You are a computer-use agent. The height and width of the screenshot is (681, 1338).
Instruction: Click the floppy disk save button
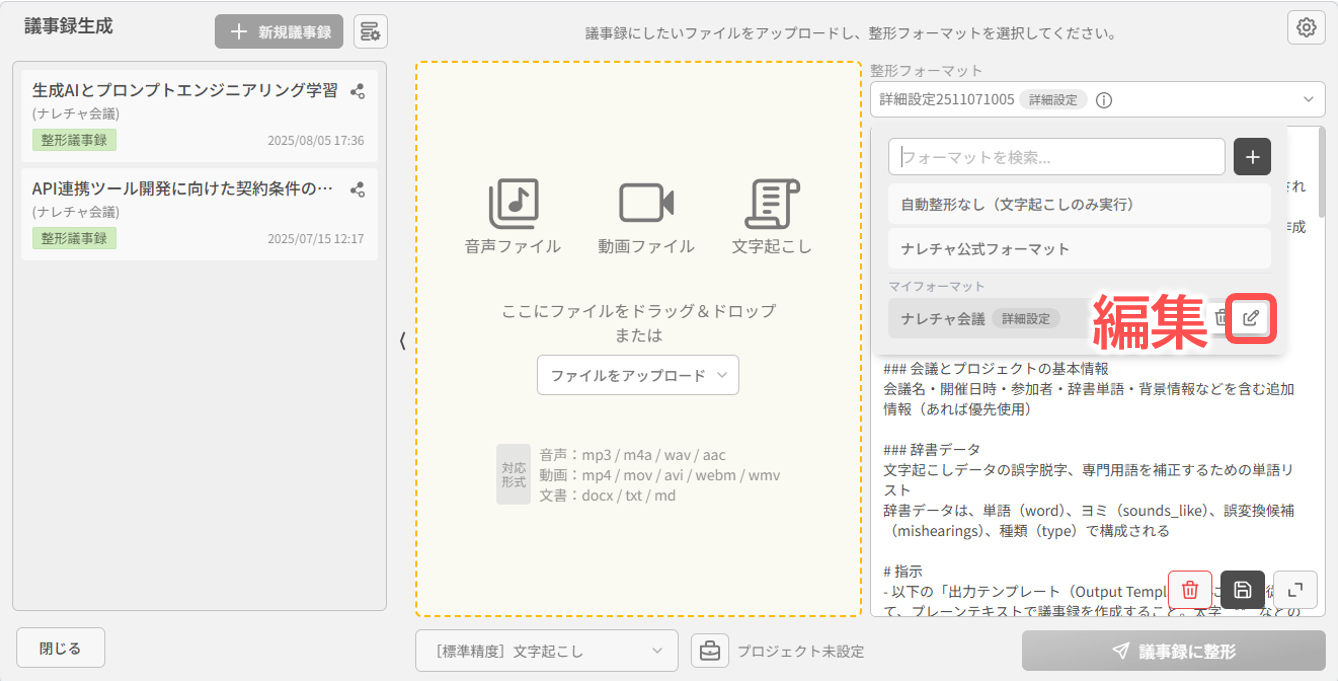[1242, 590]
